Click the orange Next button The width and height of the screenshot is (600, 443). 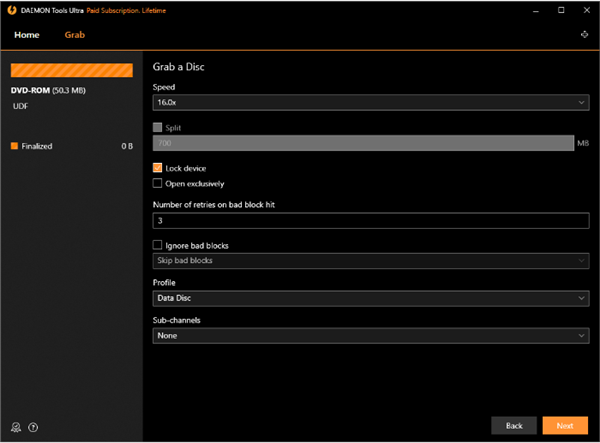[x=565, y=425]
